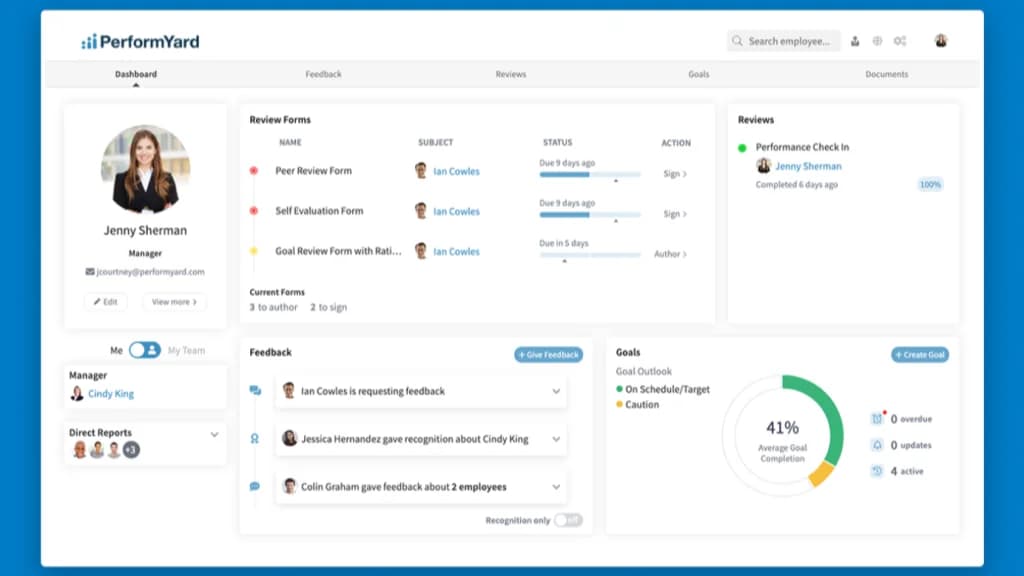Viewport: 1024px width, 576px height.
Task: Open the org chart icon in header
Action: (855, 41)
